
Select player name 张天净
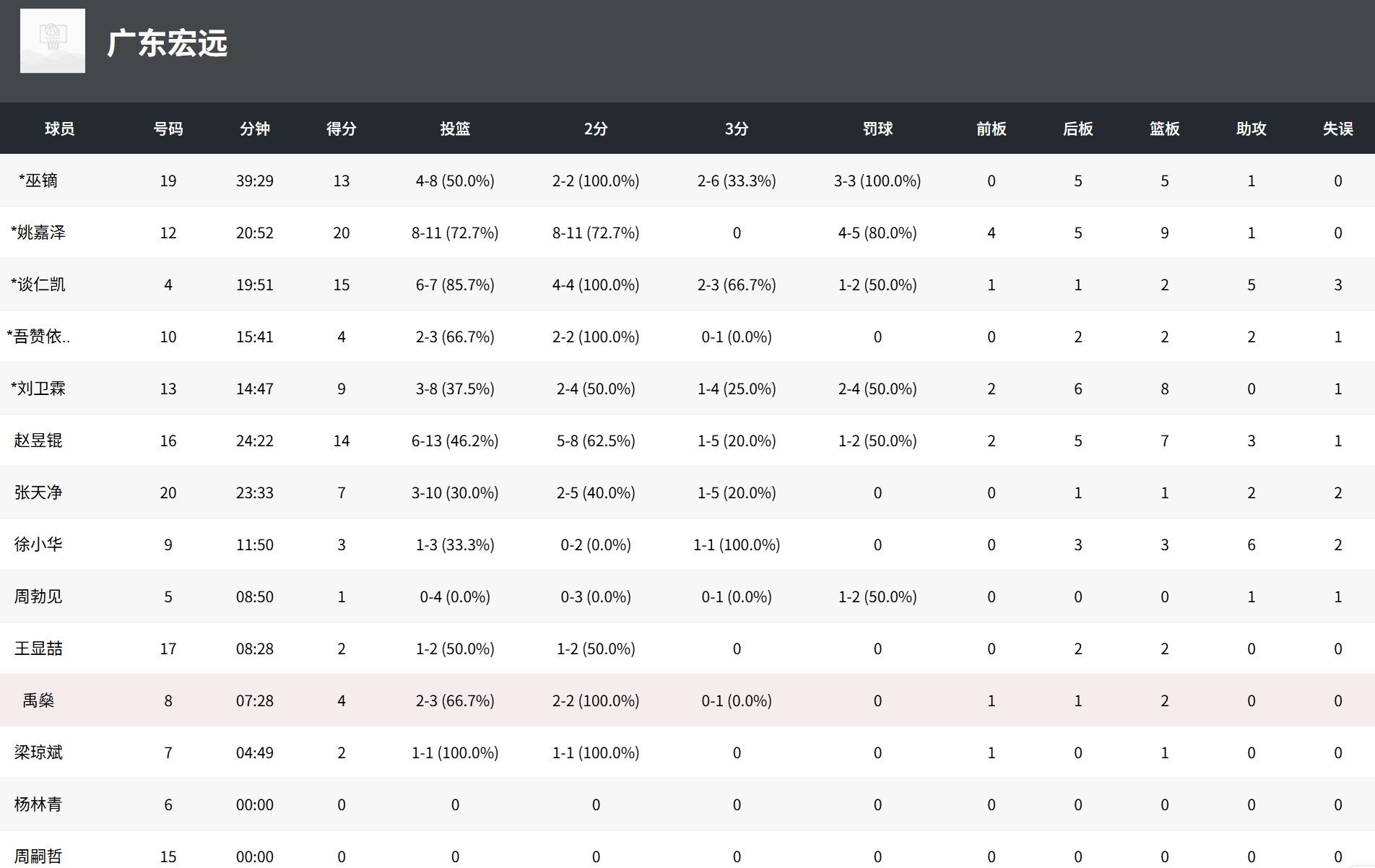pyautogui.click(x=38, y=492)
